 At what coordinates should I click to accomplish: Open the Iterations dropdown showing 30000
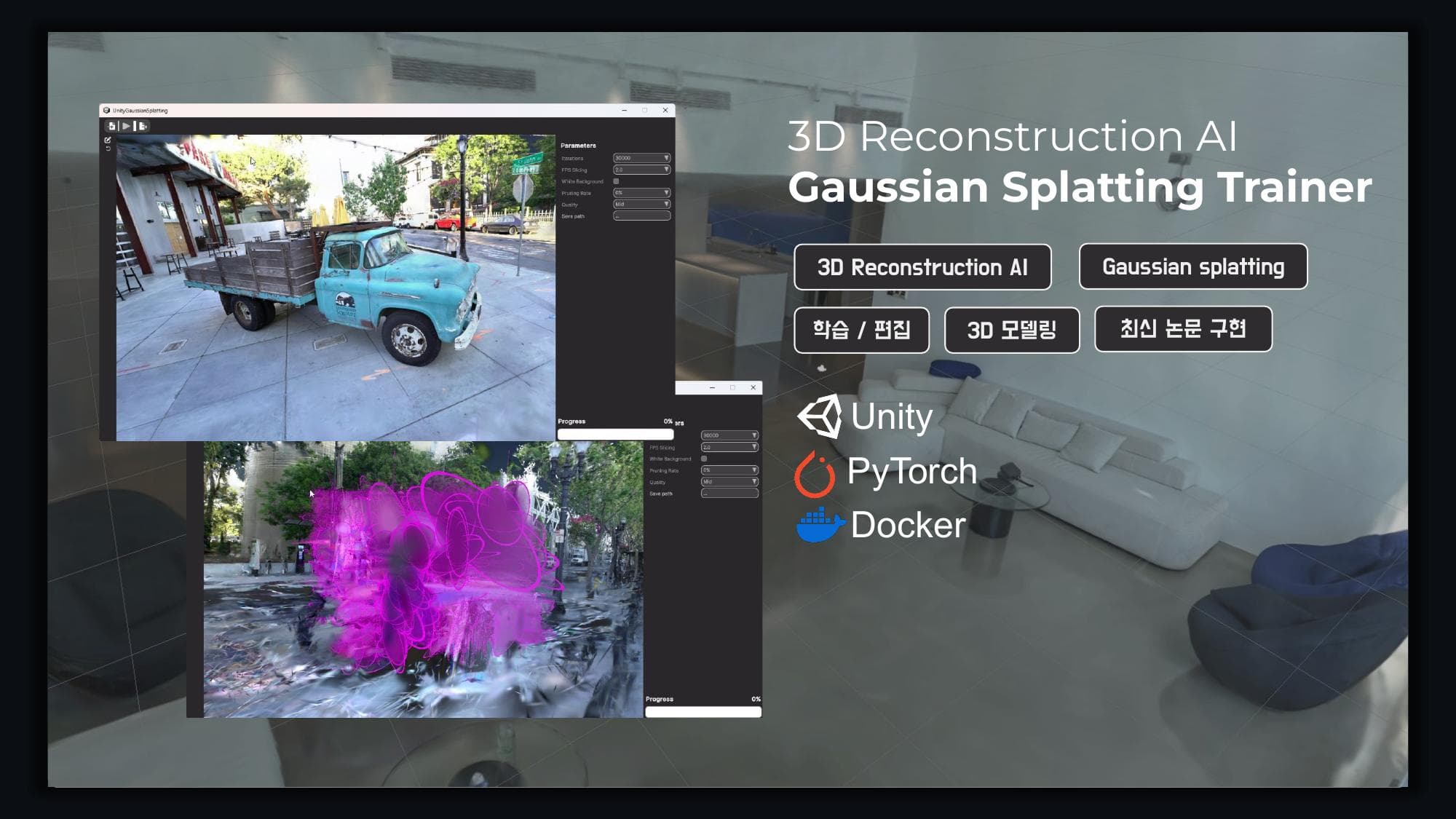click(641, 158)
